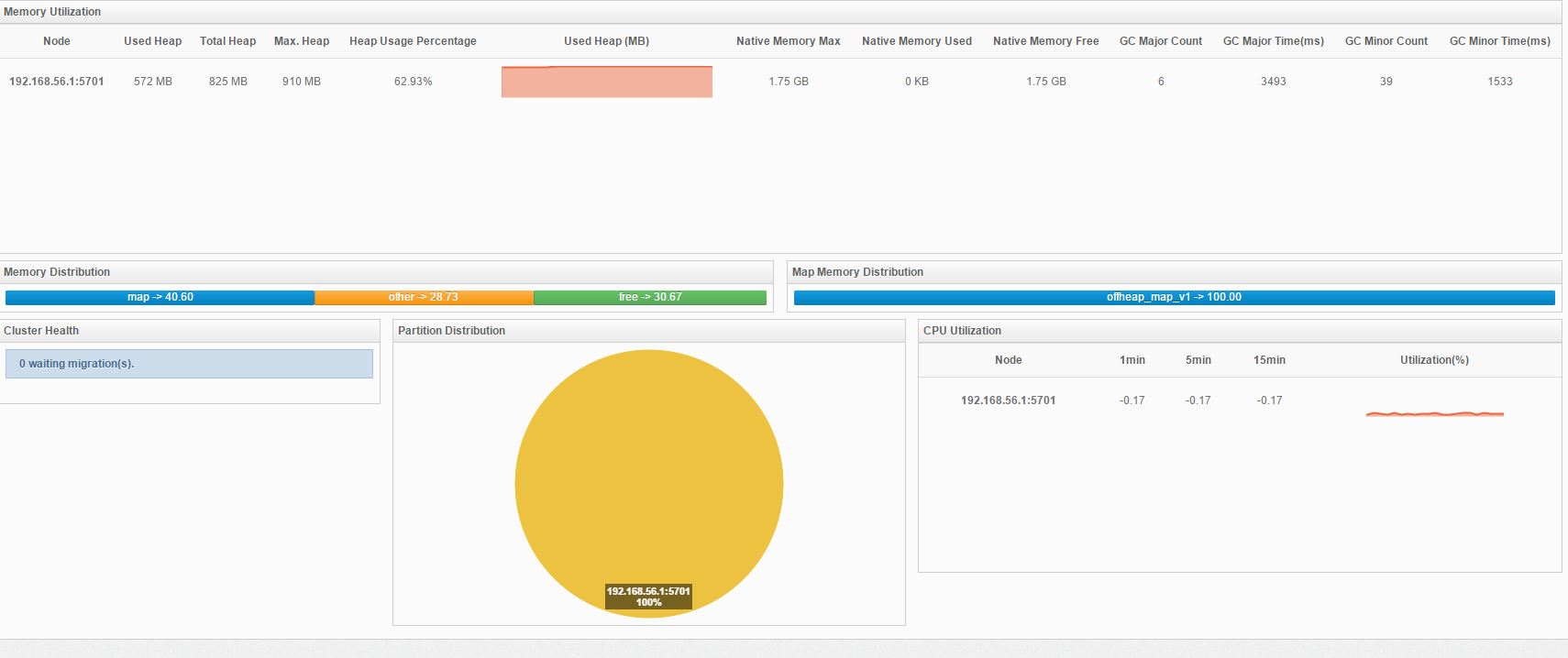Click the GC Major Count column header

(1161, 41)
